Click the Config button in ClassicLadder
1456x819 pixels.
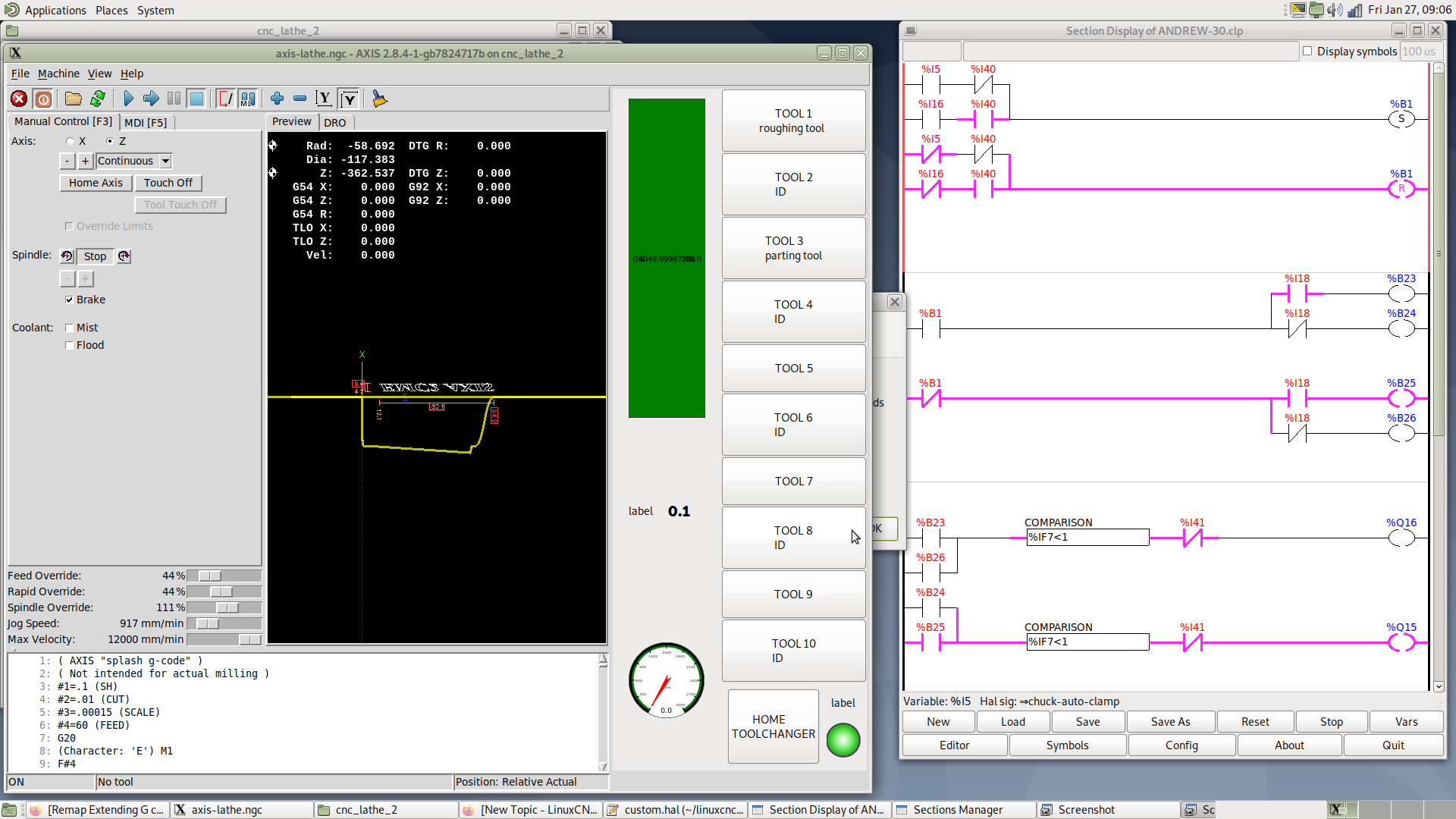pyautogui.click(x=1181, y=745)
